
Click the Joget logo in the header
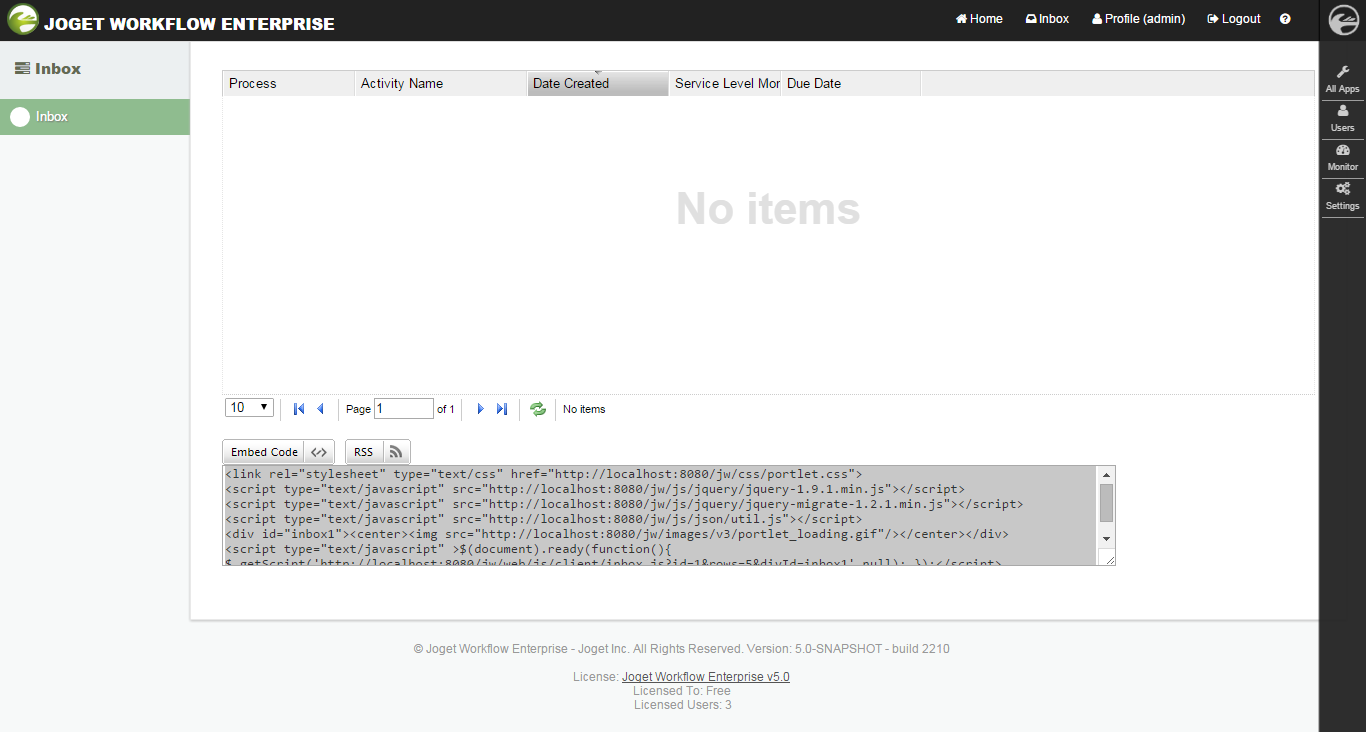pyautogui.click(x=23, y=19)
